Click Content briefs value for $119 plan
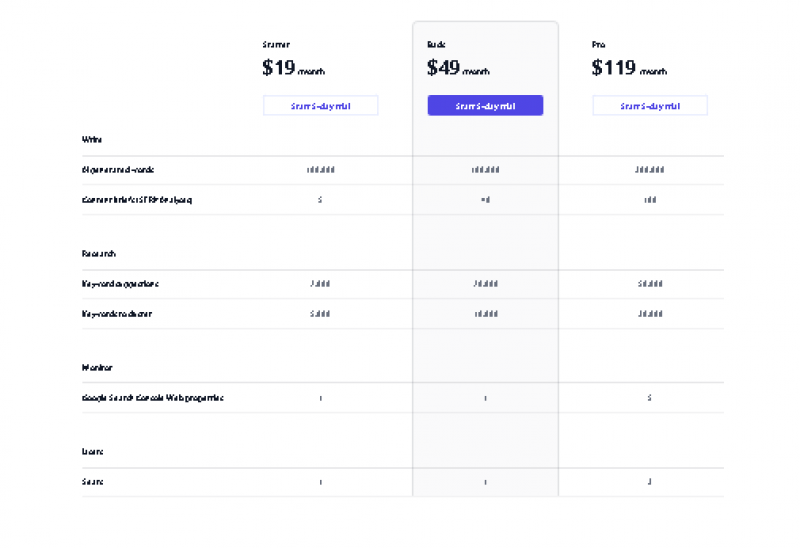Screen dimensions: 800x548 click(x=650, y=200)
